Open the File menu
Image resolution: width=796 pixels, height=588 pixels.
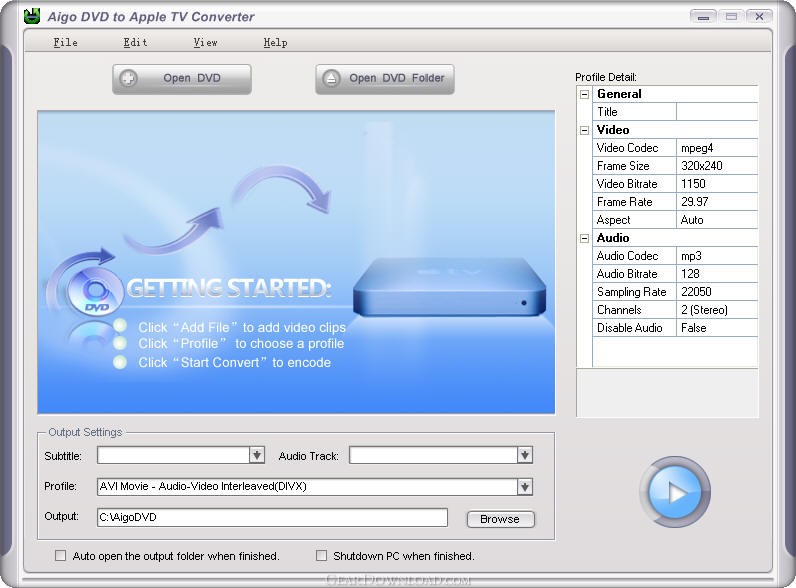[x=65, y=42]
